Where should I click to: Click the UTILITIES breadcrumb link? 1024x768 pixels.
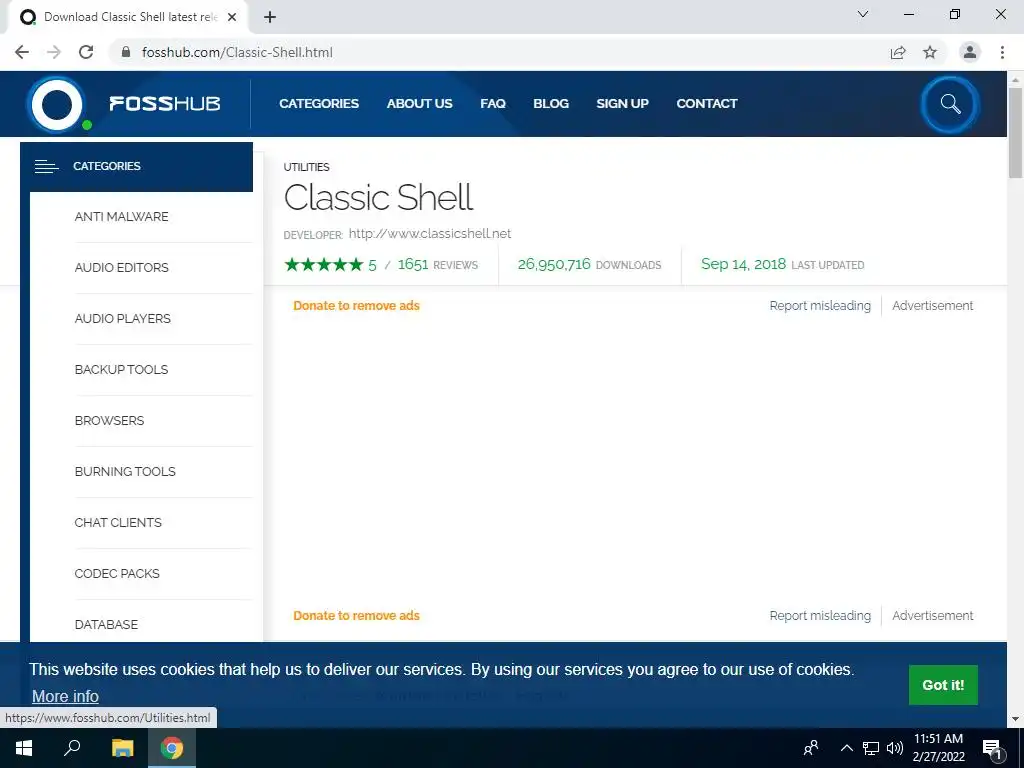pos(306,167)
